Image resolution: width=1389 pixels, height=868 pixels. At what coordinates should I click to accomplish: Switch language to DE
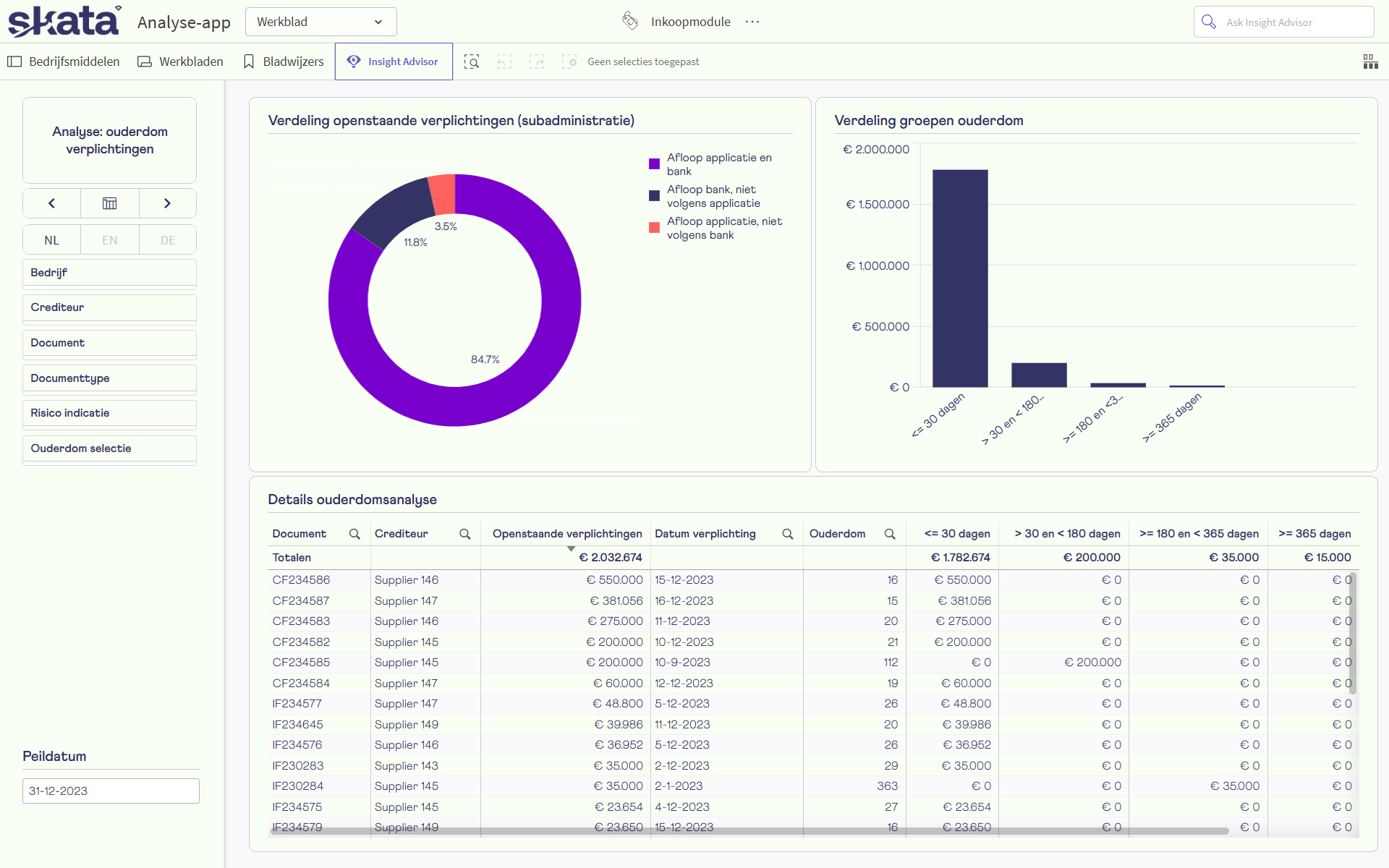168,240
